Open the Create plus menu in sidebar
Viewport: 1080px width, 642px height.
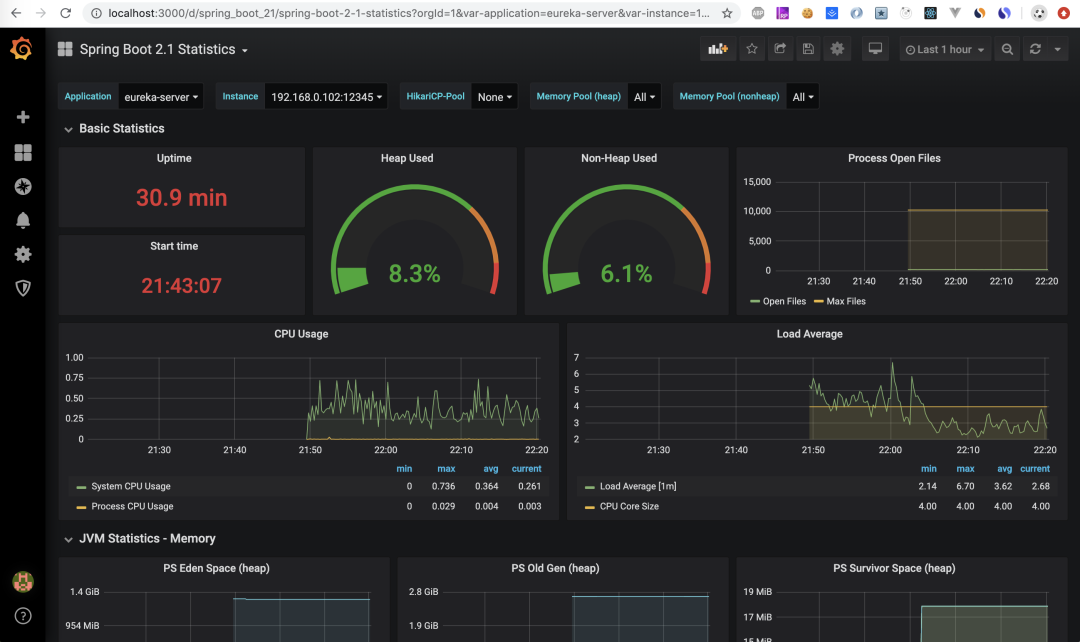point(23,117)
